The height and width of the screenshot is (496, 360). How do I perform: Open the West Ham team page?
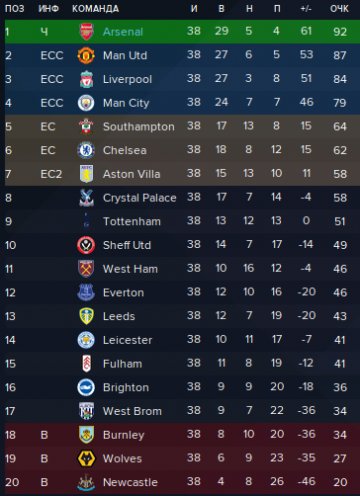pyautogui.click(x=130, y=269)
